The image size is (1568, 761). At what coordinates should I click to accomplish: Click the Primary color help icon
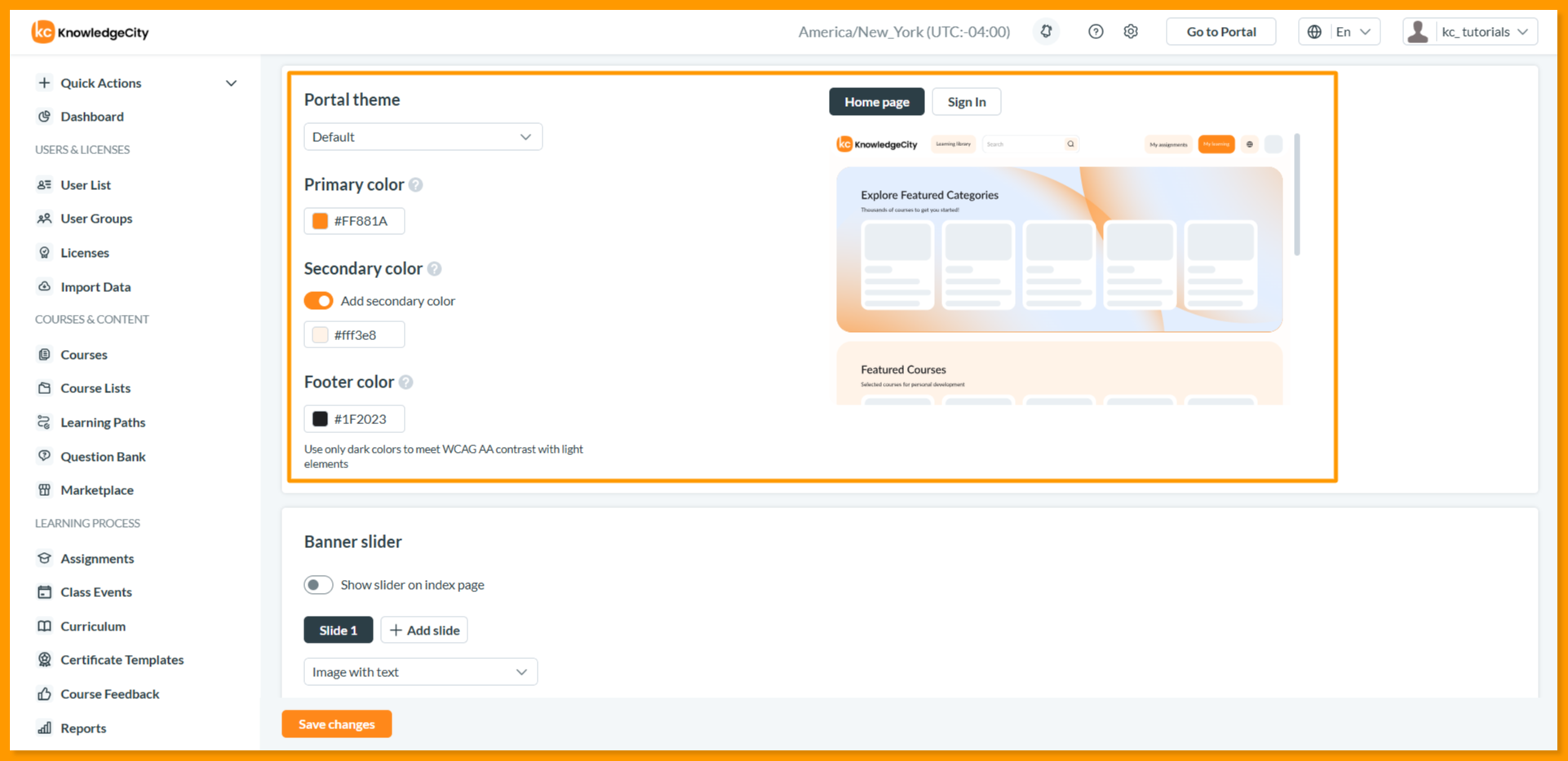click(x=416, y=185)
